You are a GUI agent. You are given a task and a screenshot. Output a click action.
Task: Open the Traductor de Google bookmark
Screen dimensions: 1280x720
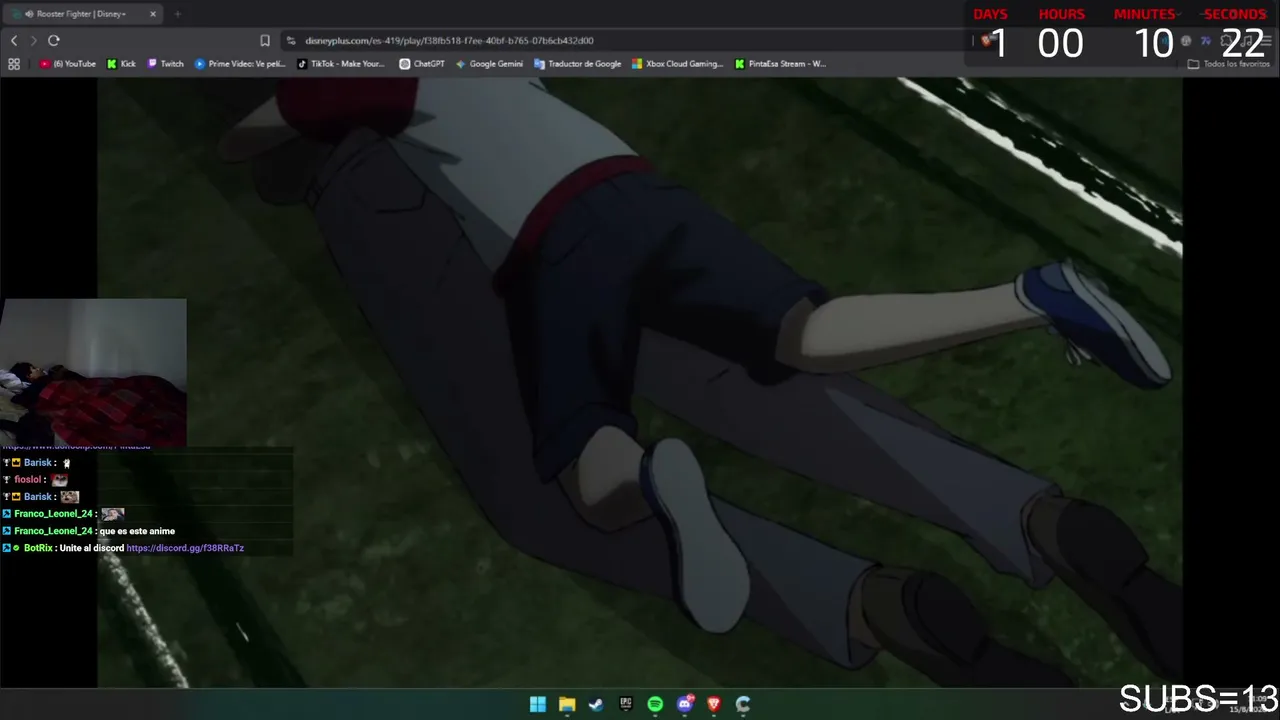coord(578,64)
